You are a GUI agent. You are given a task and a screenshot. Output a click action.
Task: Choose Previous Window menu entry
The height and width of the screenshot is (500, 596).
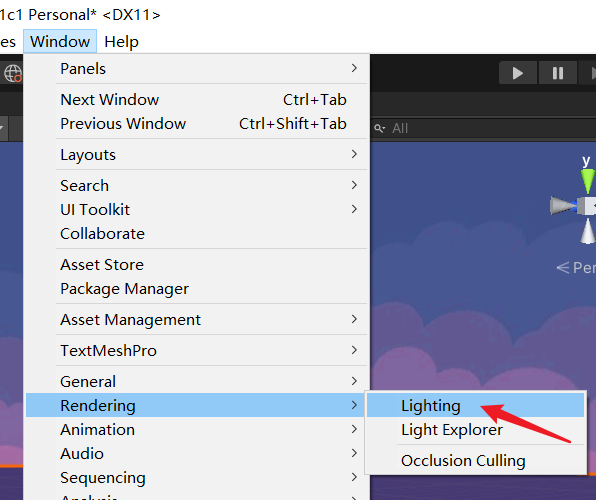click(196, 124)
